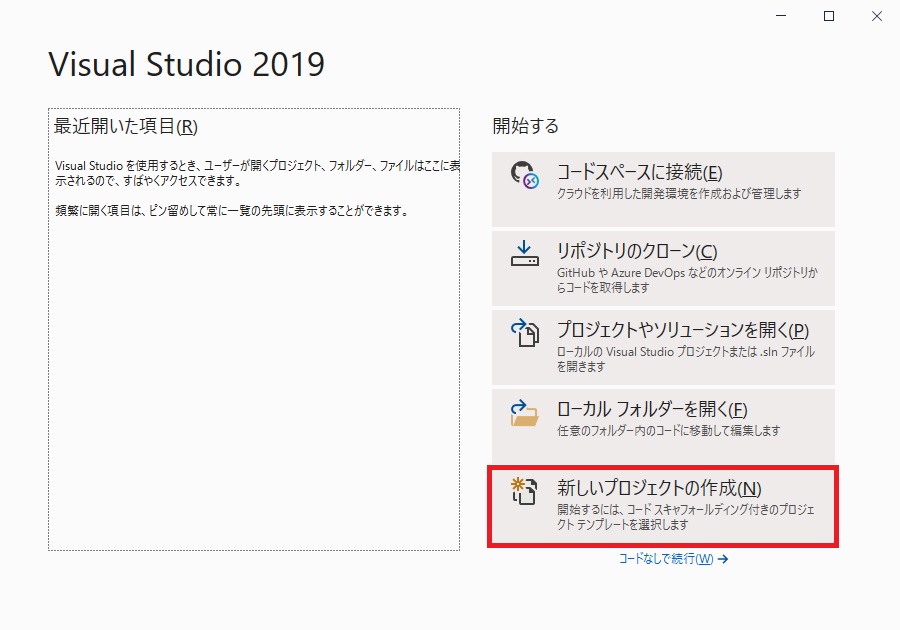
Task: Click the description starting with ローカルの Visual Studio プロジェクト
Action: point(686,359)
